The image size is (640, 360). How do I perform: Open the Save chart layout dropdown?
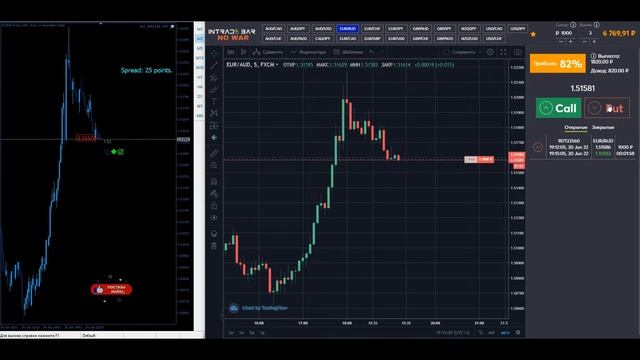point(462,52)
